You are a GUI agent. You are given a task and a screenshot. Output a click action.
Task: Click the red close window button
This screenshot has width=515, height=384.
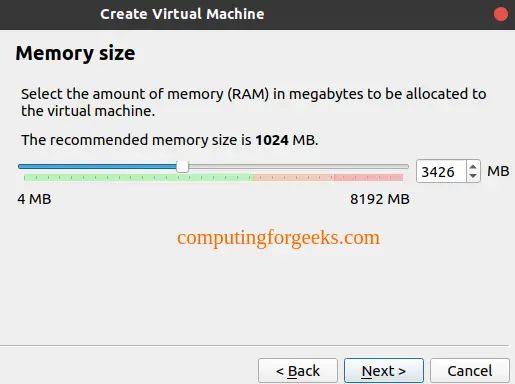click(500, 14)
